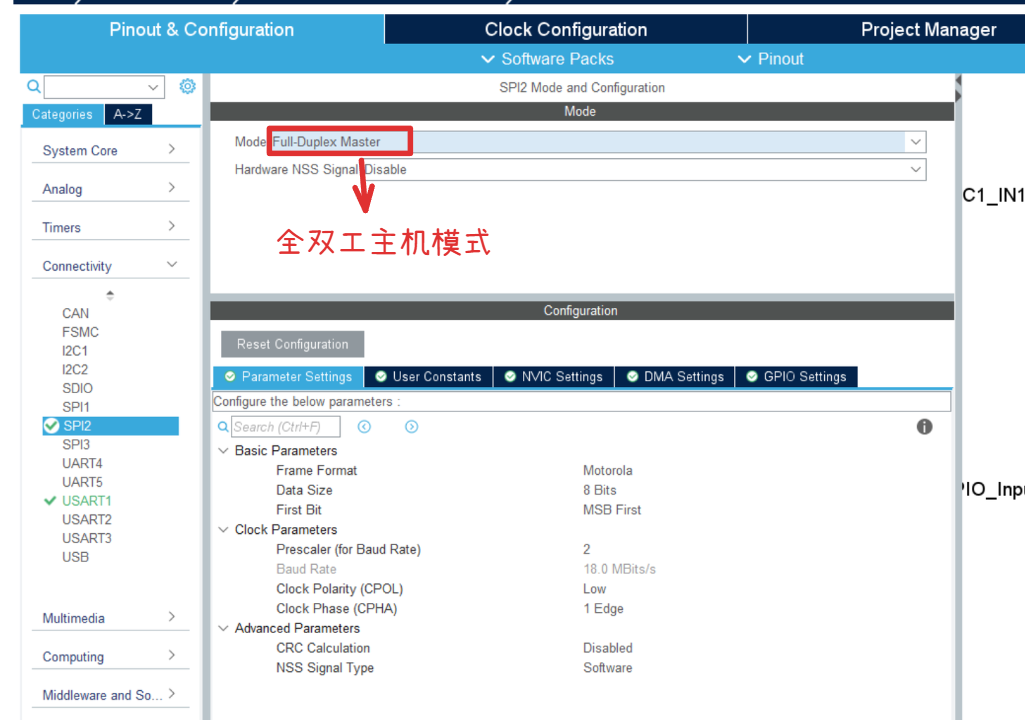The height and width of the screenshot is (720, 1025).
Task: Select UART4 peripheral
Action: [82, 463]
